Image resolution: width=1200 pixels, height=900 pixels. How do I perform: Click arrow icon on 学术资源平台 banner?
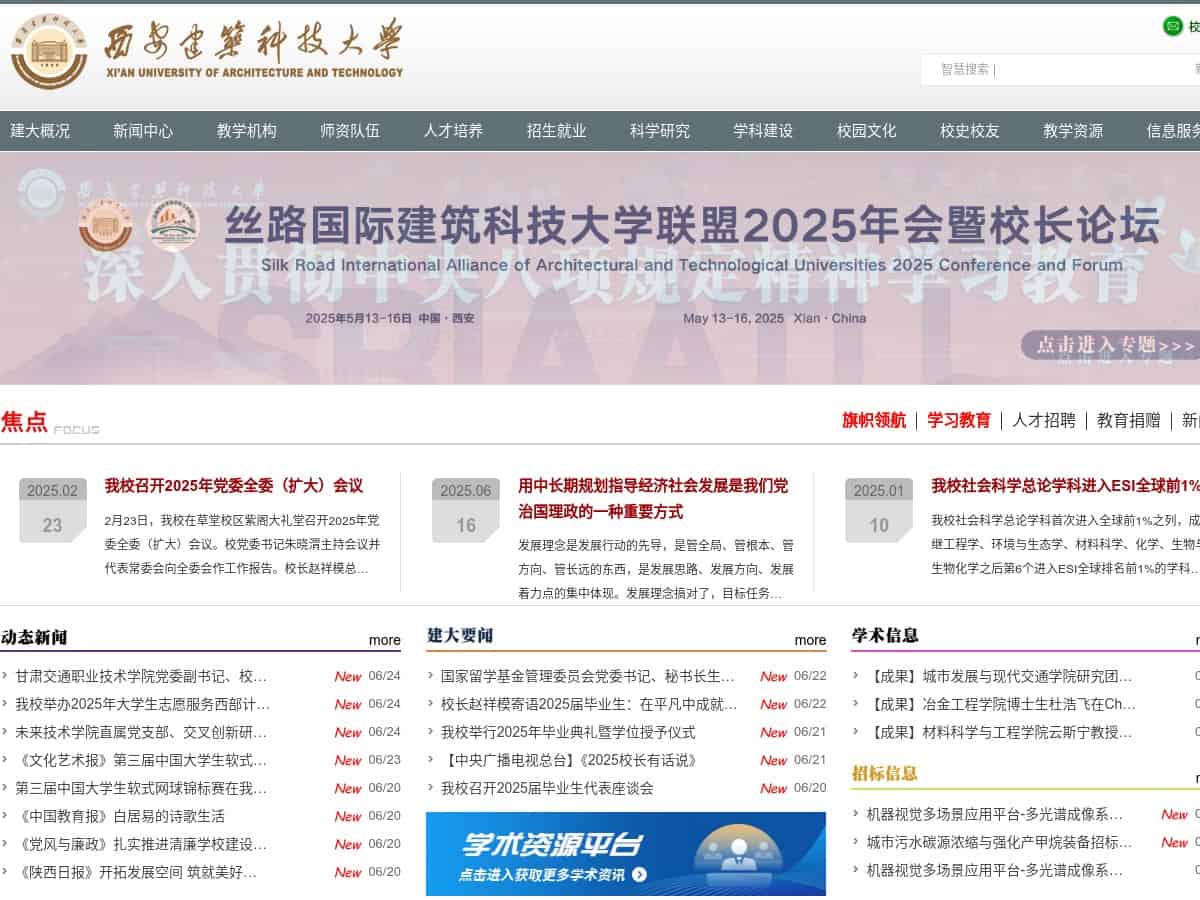coord(640,875)
